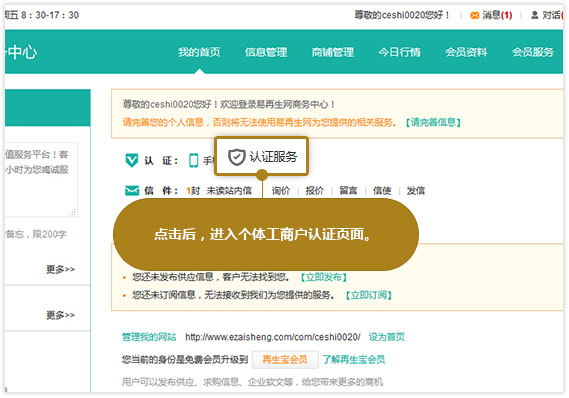This screenshot has height=398, width=569.
Task: Click the orange envelope message icon
Action: click(x=474, y=15)
